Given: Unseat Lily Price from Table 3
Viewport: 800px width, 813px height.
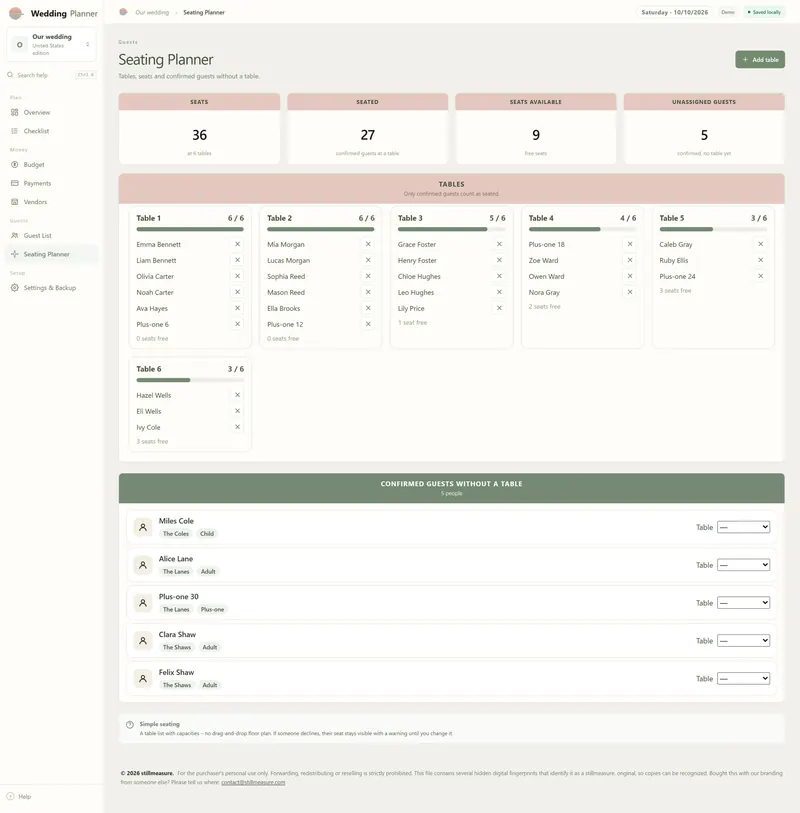Looking at the screenshot, I should [499, 308].
